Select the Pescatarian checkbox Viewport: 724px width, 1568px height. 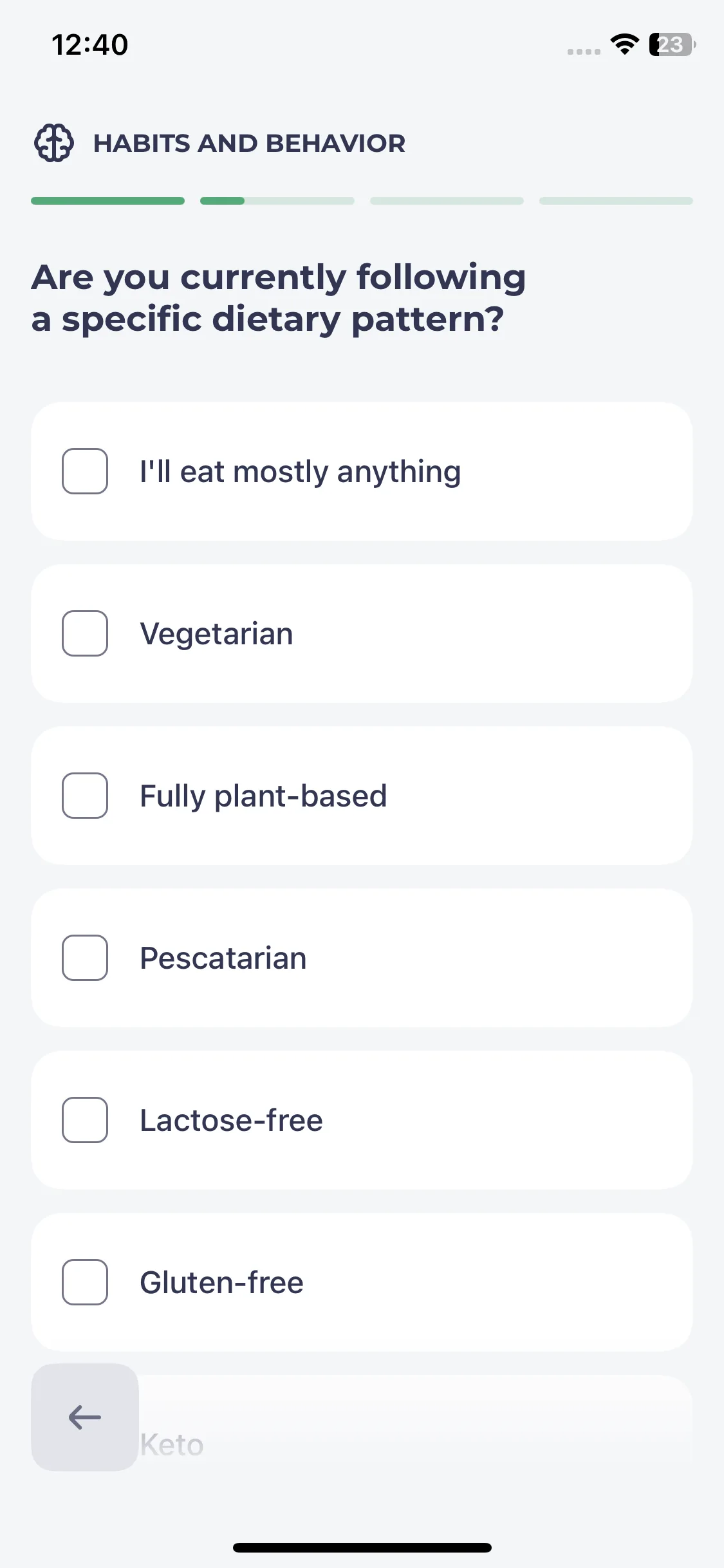tap(85, 958)
